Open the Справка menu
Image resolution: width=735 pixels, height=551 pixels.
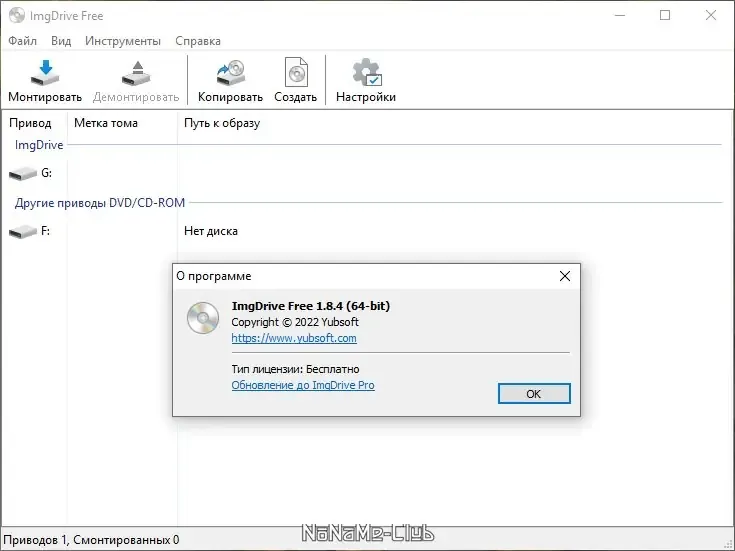(198, 41)
